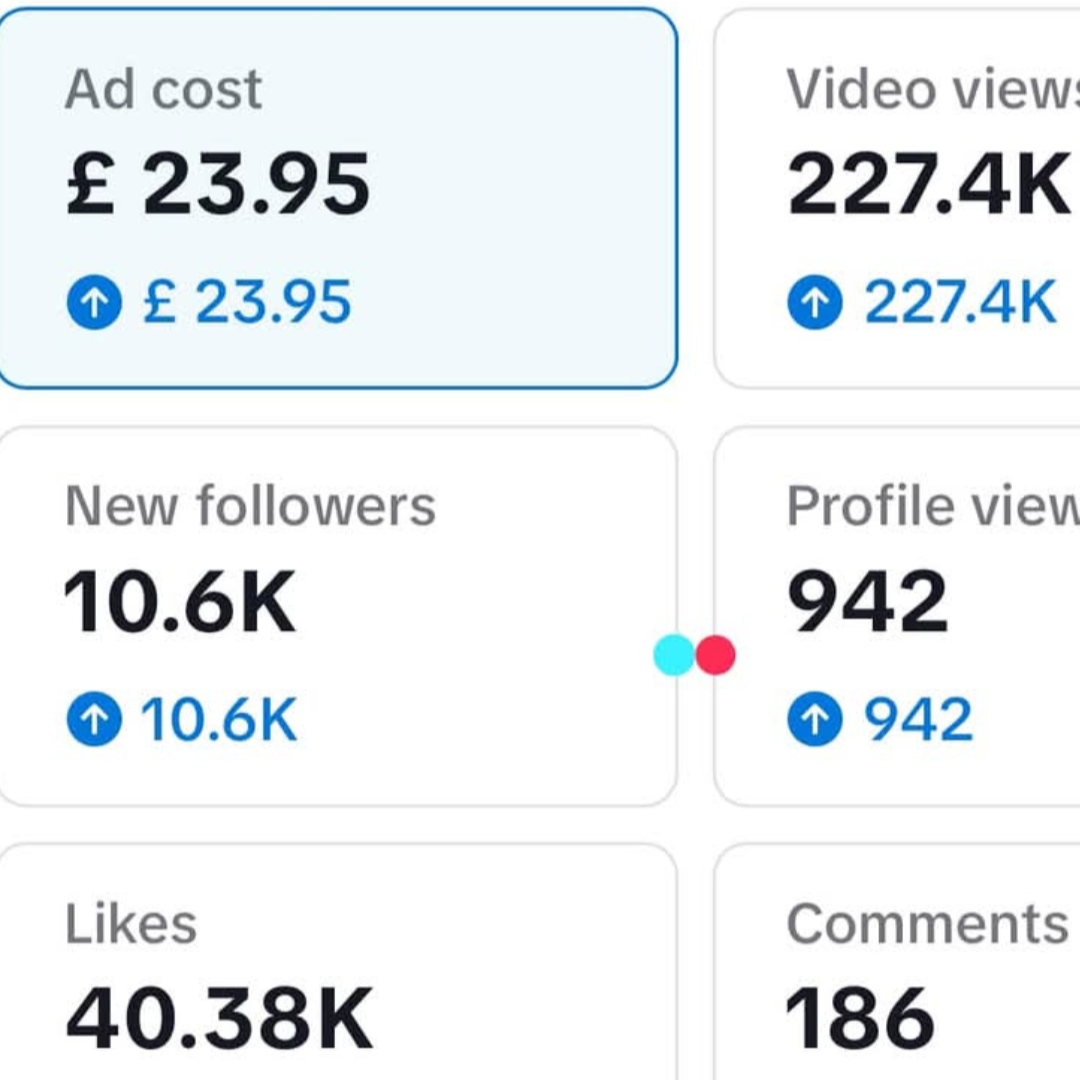Click the up-arrow icon beside blue 10.6K

(x=94, y=718)
